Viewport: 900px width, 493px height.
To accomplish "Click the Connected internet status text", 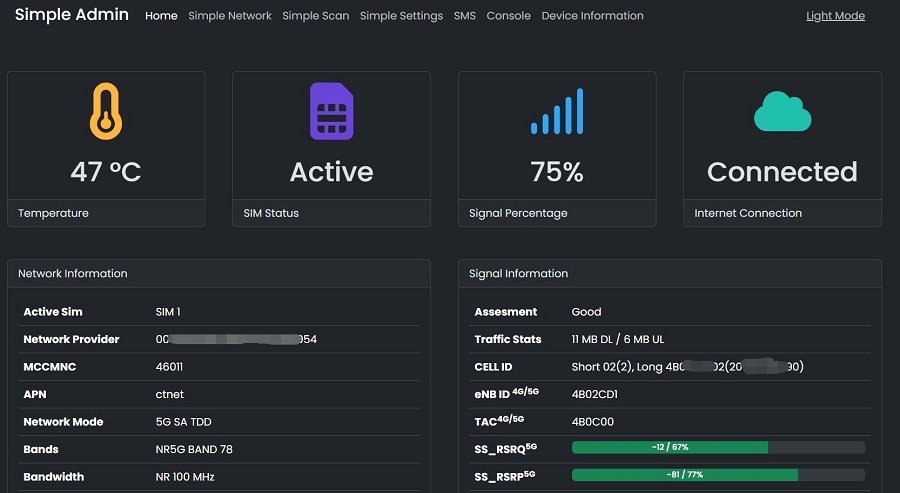I will (x=782, y=172).
